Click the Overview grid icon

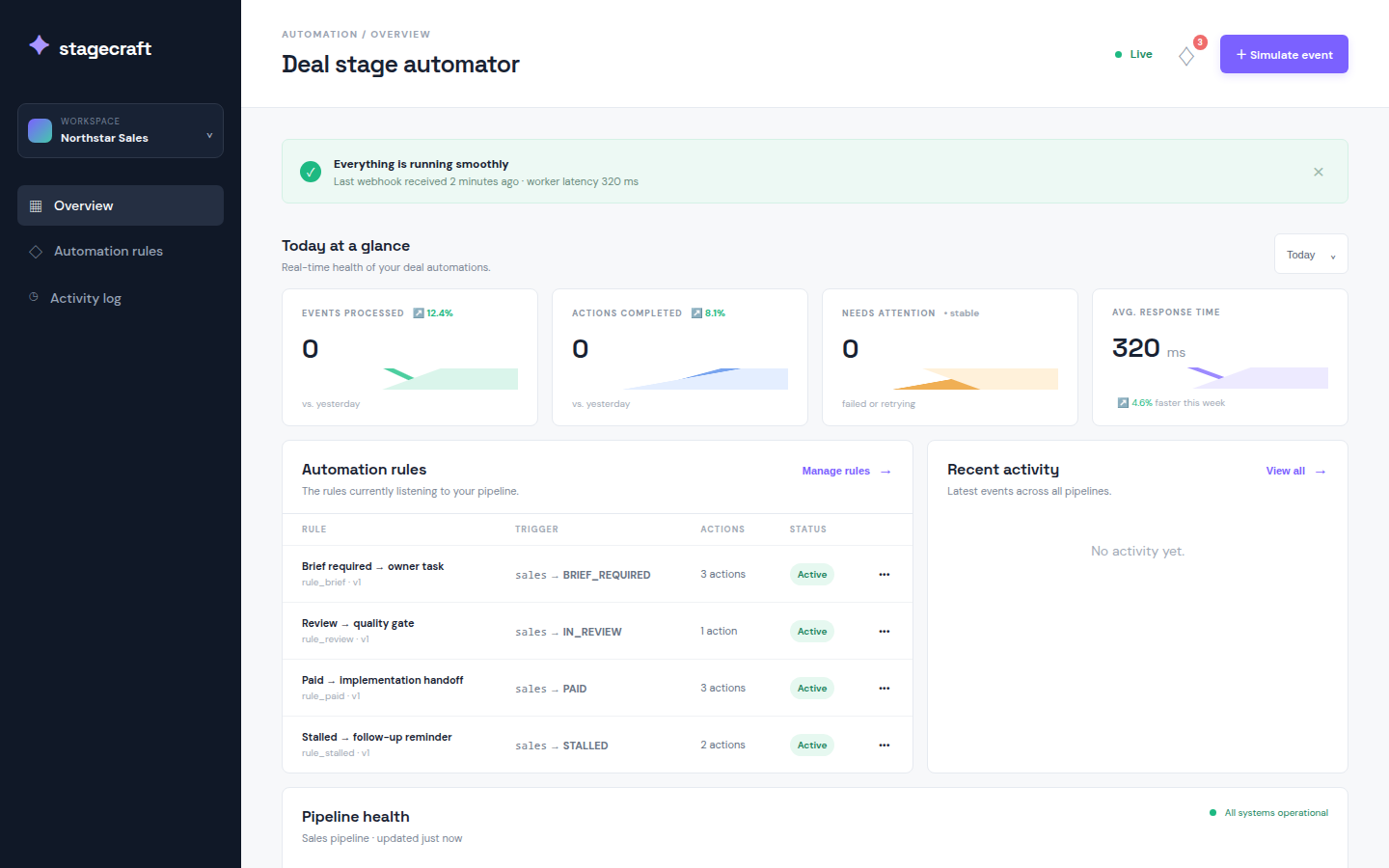(36, 206)
